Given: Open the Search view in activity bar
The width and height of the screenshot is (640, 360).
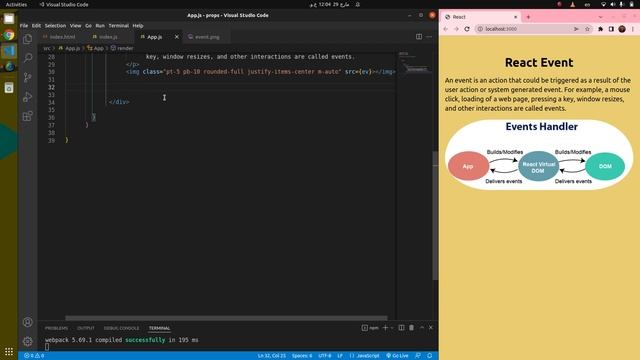Looking at the screenshot, I should pyautogui.click(x=28, y=58).
